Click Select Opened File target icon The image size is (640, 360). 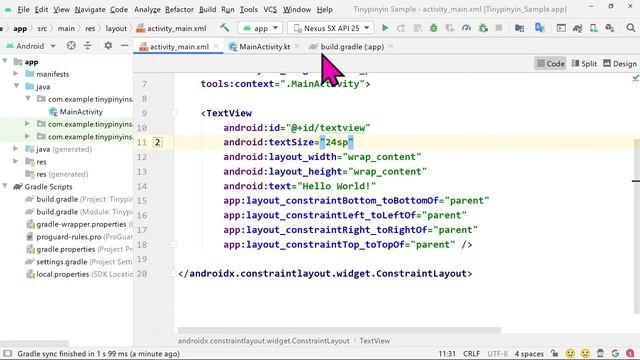[x=71, y=46]
